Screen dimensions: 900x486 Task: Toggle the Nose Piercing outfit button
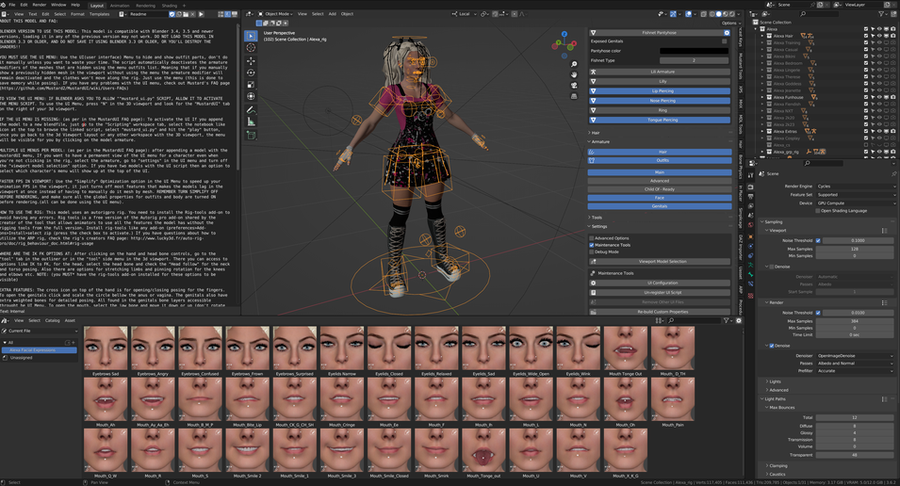coord(659,100)
